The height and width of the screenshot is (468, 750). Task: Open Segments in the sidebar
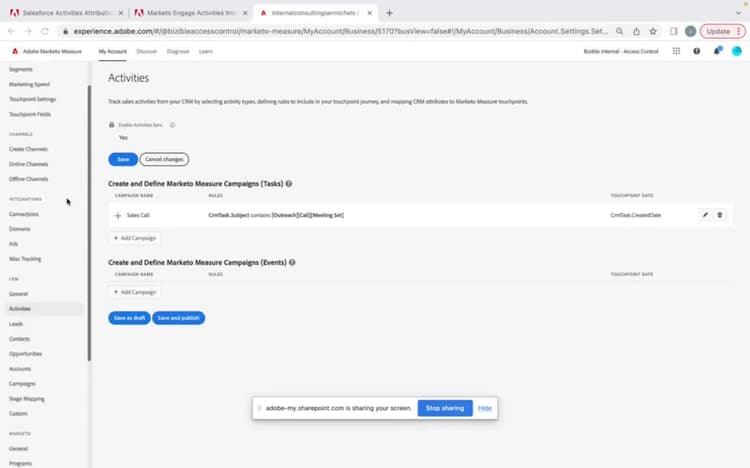pos(21,69)
